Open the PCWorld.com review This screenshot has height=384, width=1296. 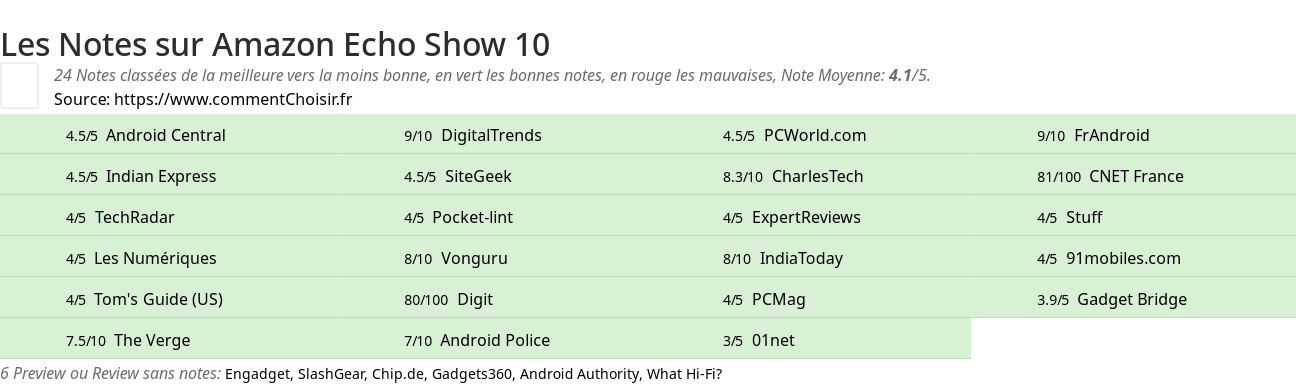815,135
